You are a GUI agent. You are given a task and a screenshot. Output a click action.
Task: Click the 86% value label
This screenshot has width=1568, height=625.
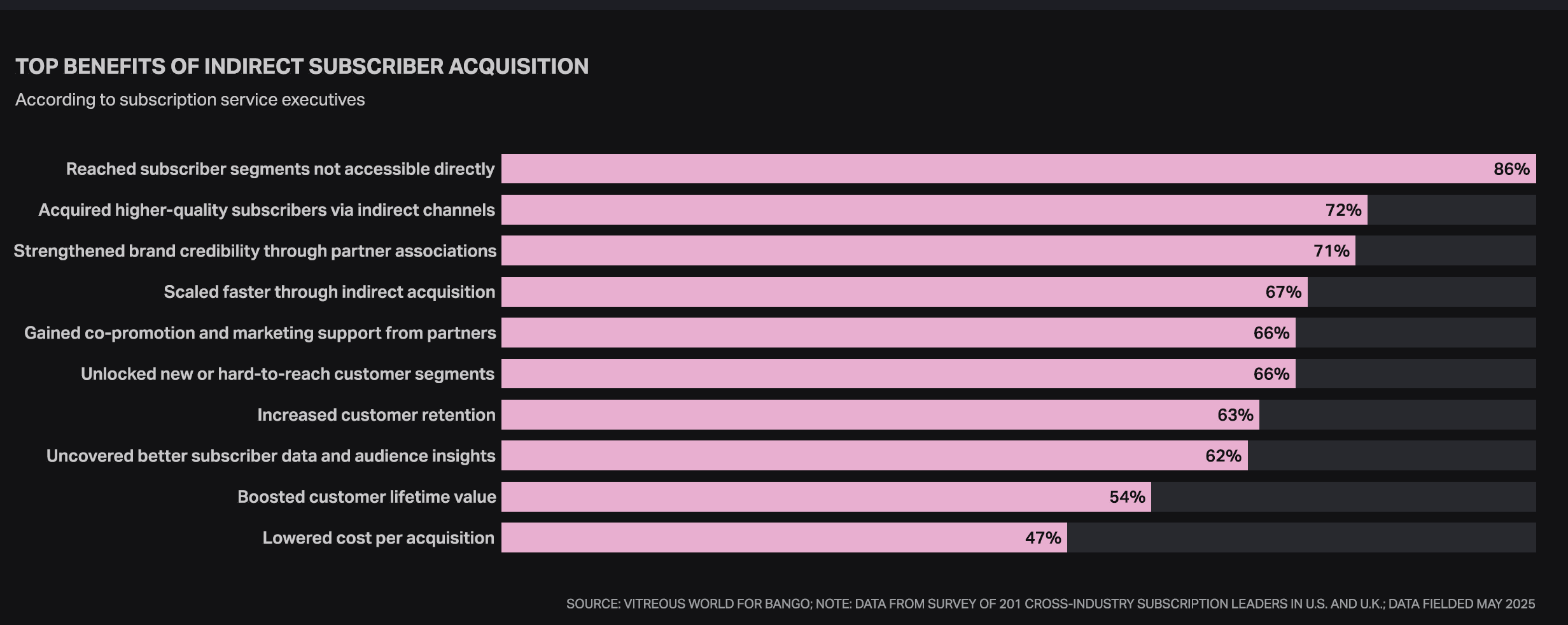pyautogui.click(x=1511, y=169)
